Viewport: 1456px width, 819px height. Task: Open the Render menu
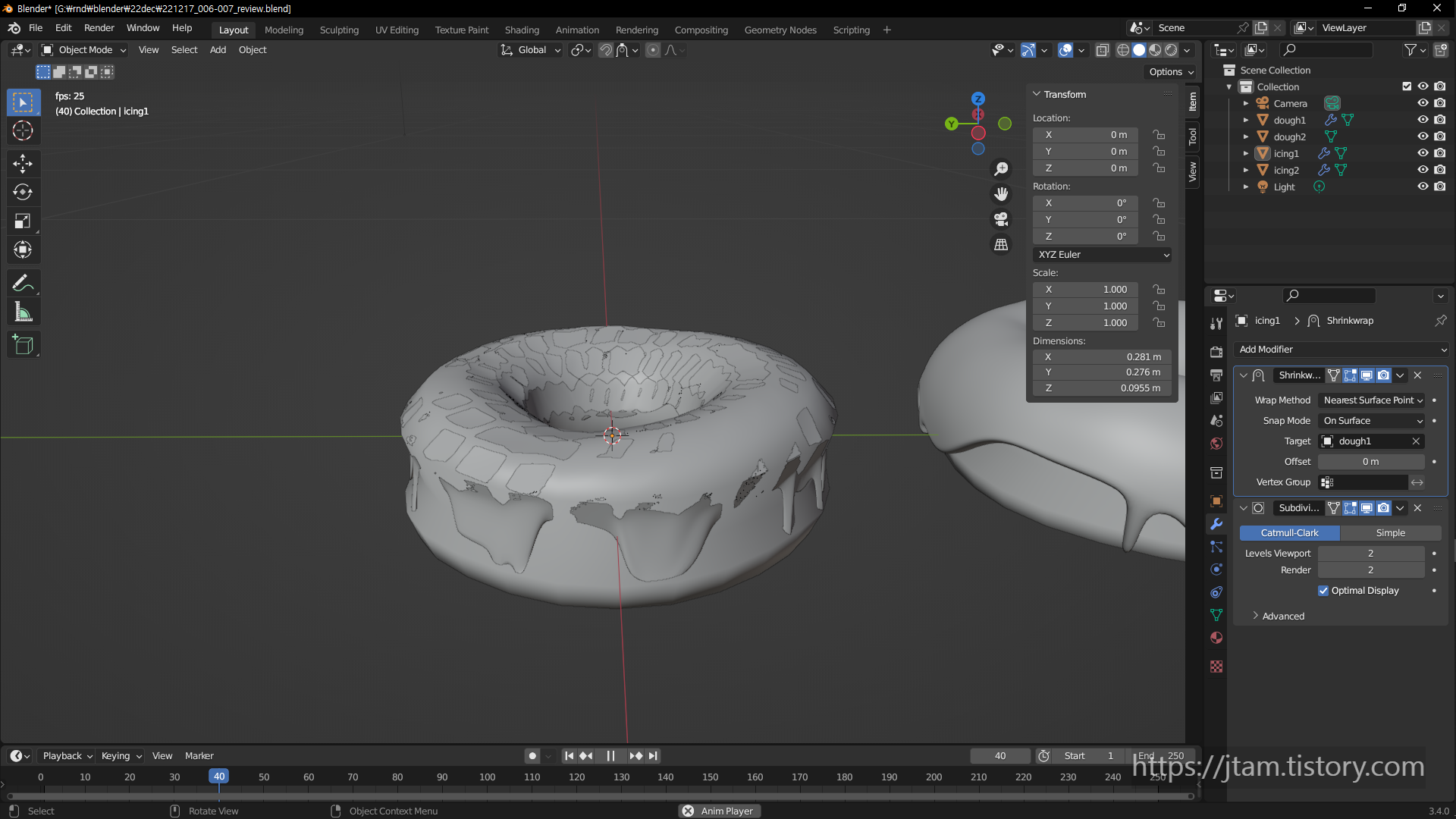[99, 28]
